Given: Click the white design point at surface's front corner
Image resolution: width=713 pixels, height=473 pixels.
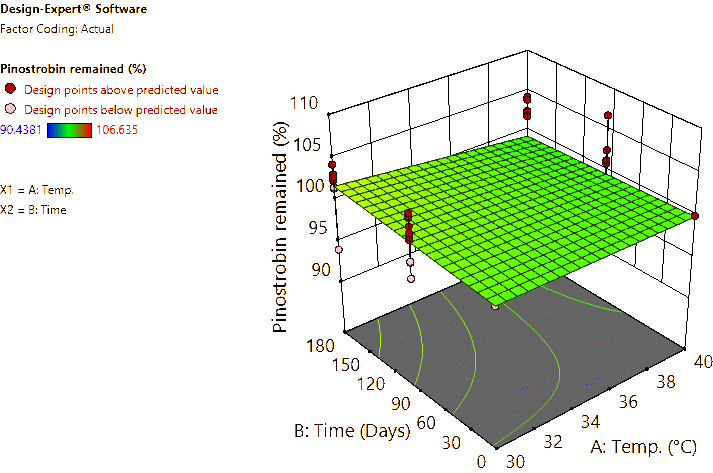Looking at the screenshot, I should click(x=495, y=307).
